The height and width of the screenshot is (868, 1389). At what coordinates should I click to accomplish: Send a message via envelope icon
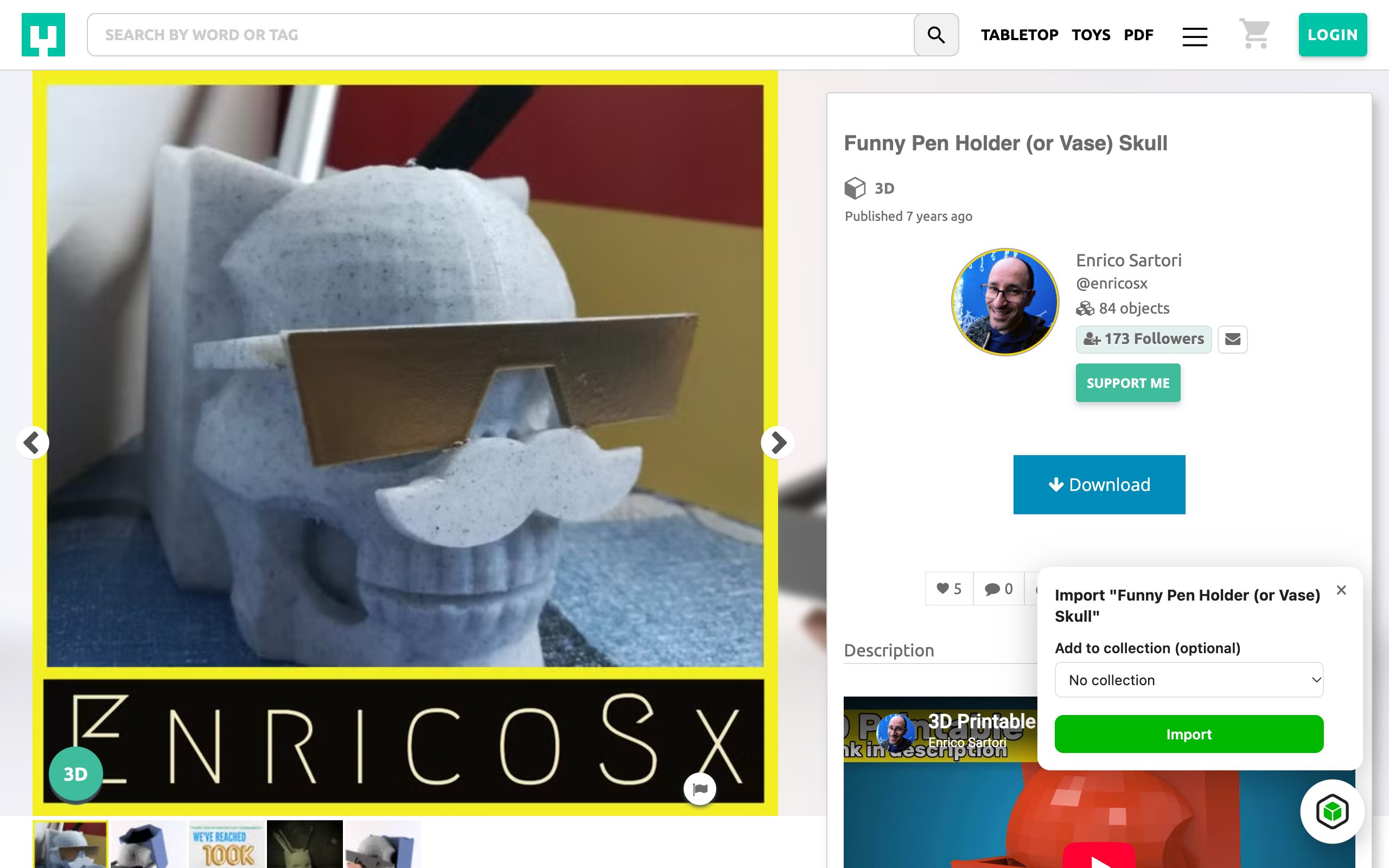click(1232, 339)
